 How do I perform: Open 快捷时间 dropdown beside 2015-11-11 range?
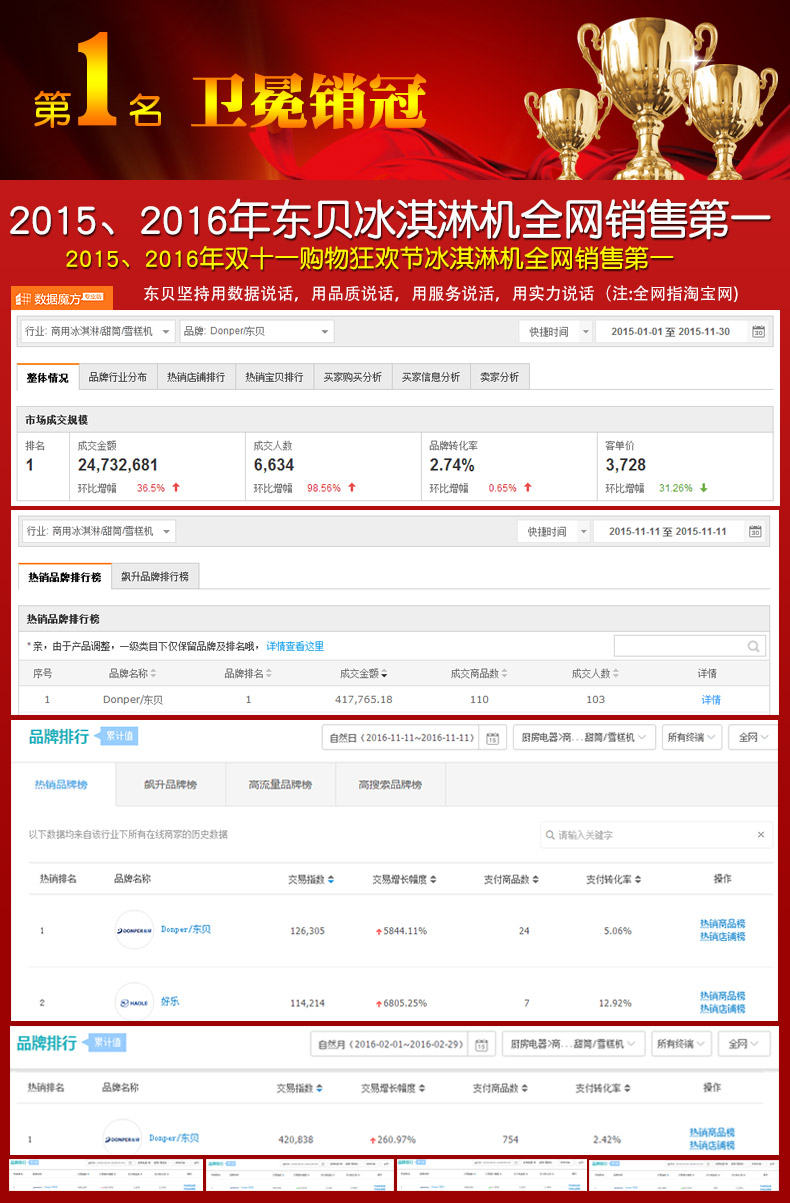coord(553,531)
